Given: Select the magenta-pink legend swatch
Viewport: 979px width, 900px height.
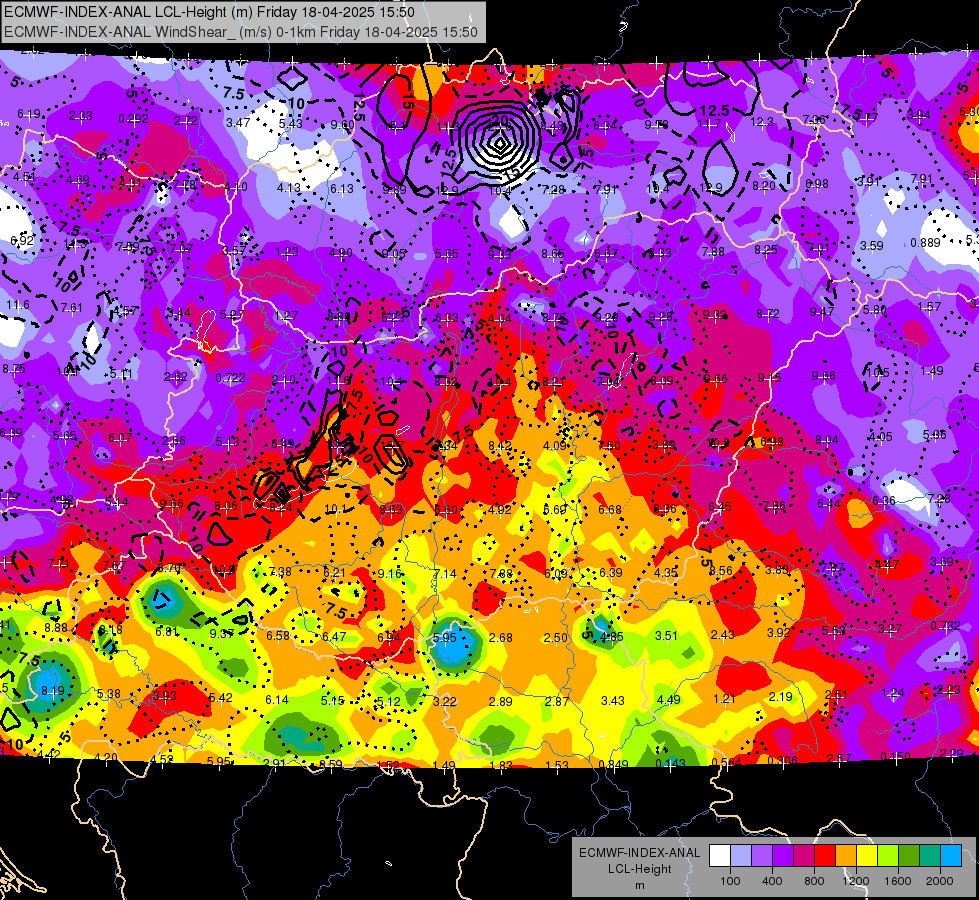Looking at the screenshot, I should click(804, 856).
